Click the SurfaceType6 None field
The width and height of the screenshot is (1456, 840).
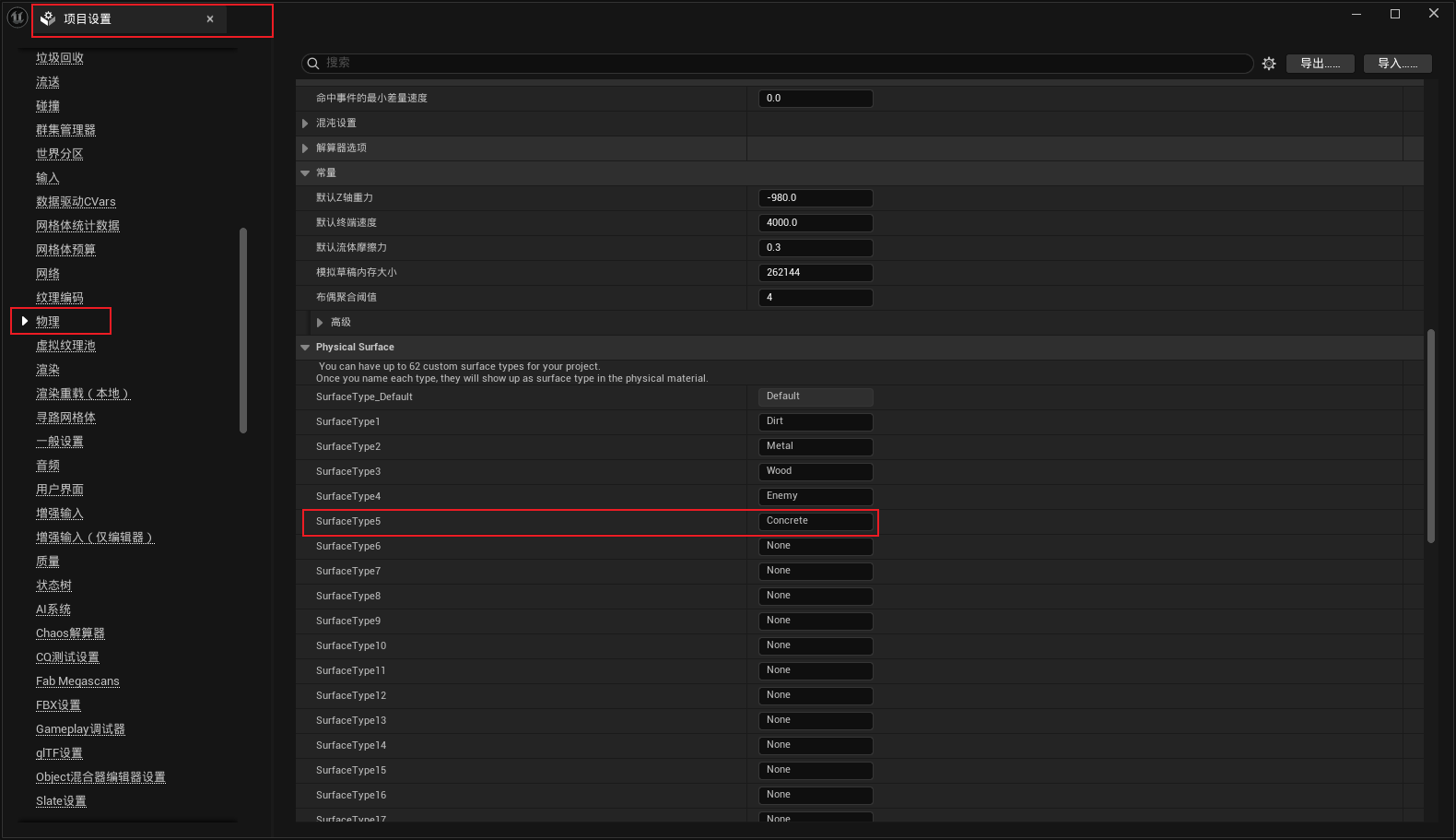[815, 546]
